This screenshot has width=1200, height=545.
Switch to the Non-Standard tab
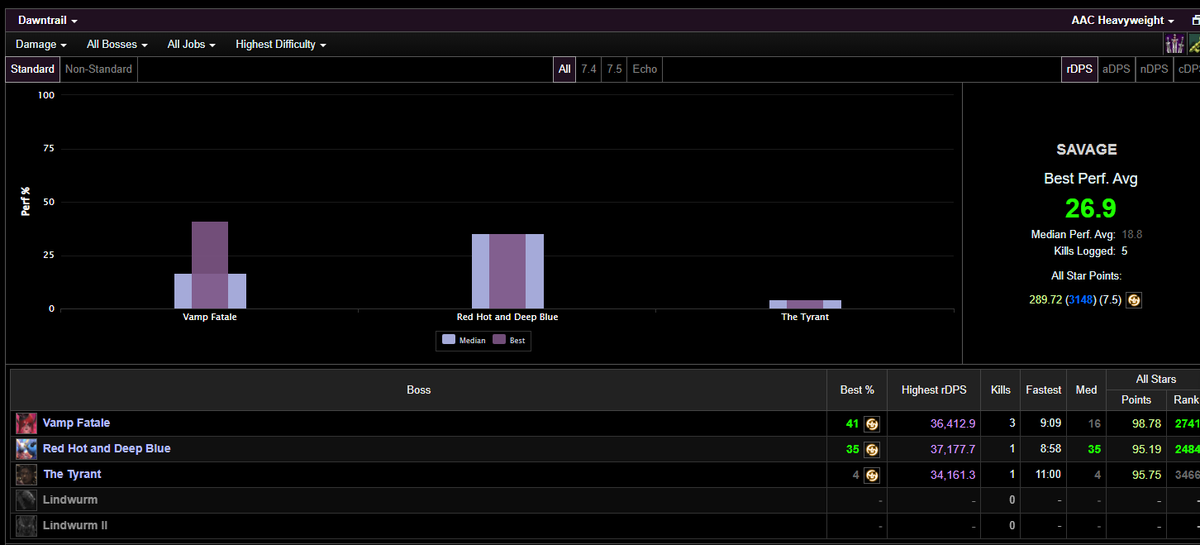pyautogui.click(x=98, y=69)
